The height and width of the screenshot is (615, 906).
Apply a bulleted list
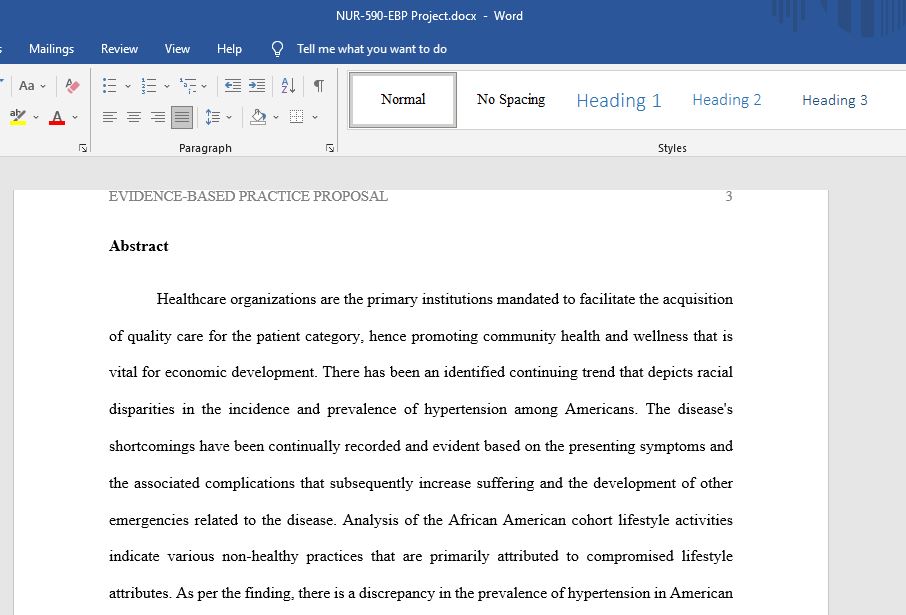110,86
